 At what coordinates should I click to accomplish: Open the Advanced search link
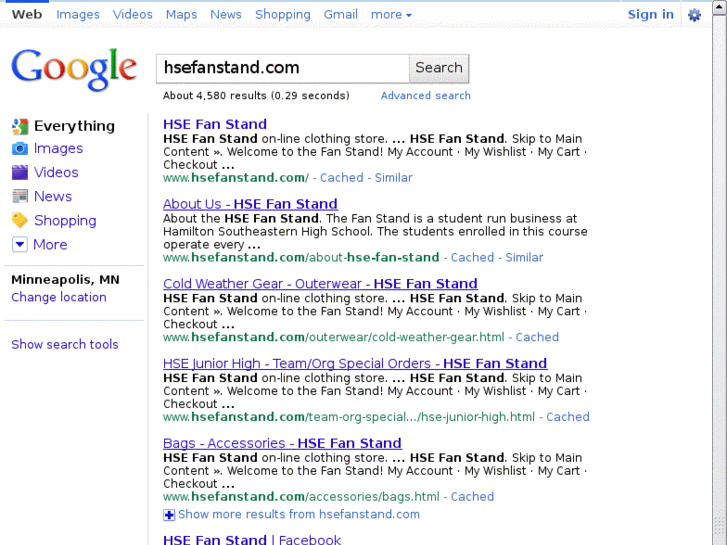(x=426, y=96)
